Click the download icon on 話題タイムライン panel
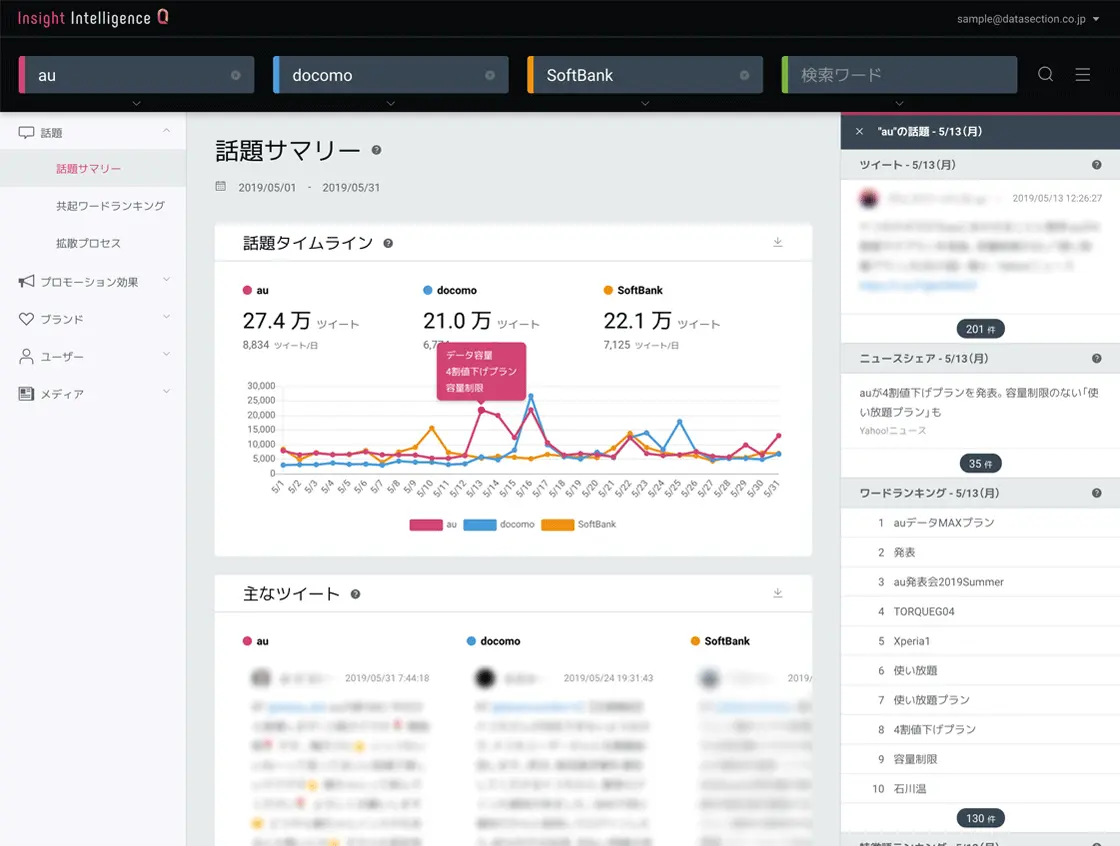The image size is (1120, 846). click(778, 242)
